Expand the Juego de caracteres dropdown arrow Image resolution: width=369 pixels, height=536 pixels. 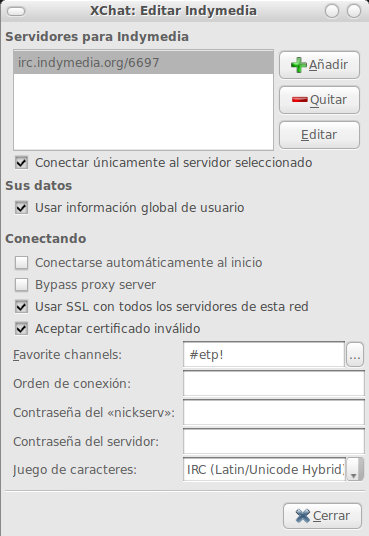pyautogui.click(x=354, y=469)
